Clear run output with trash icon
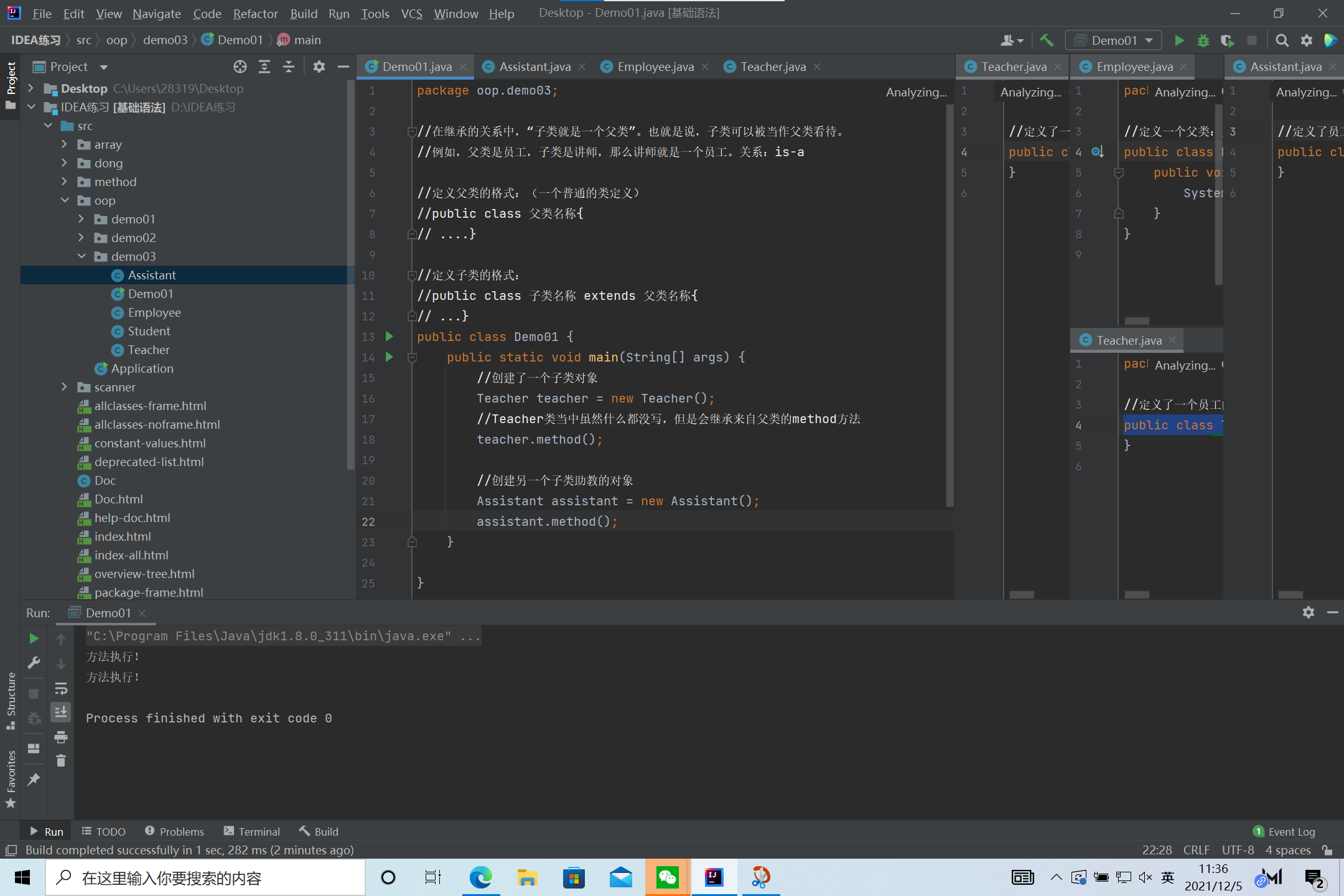 (61, 760)
